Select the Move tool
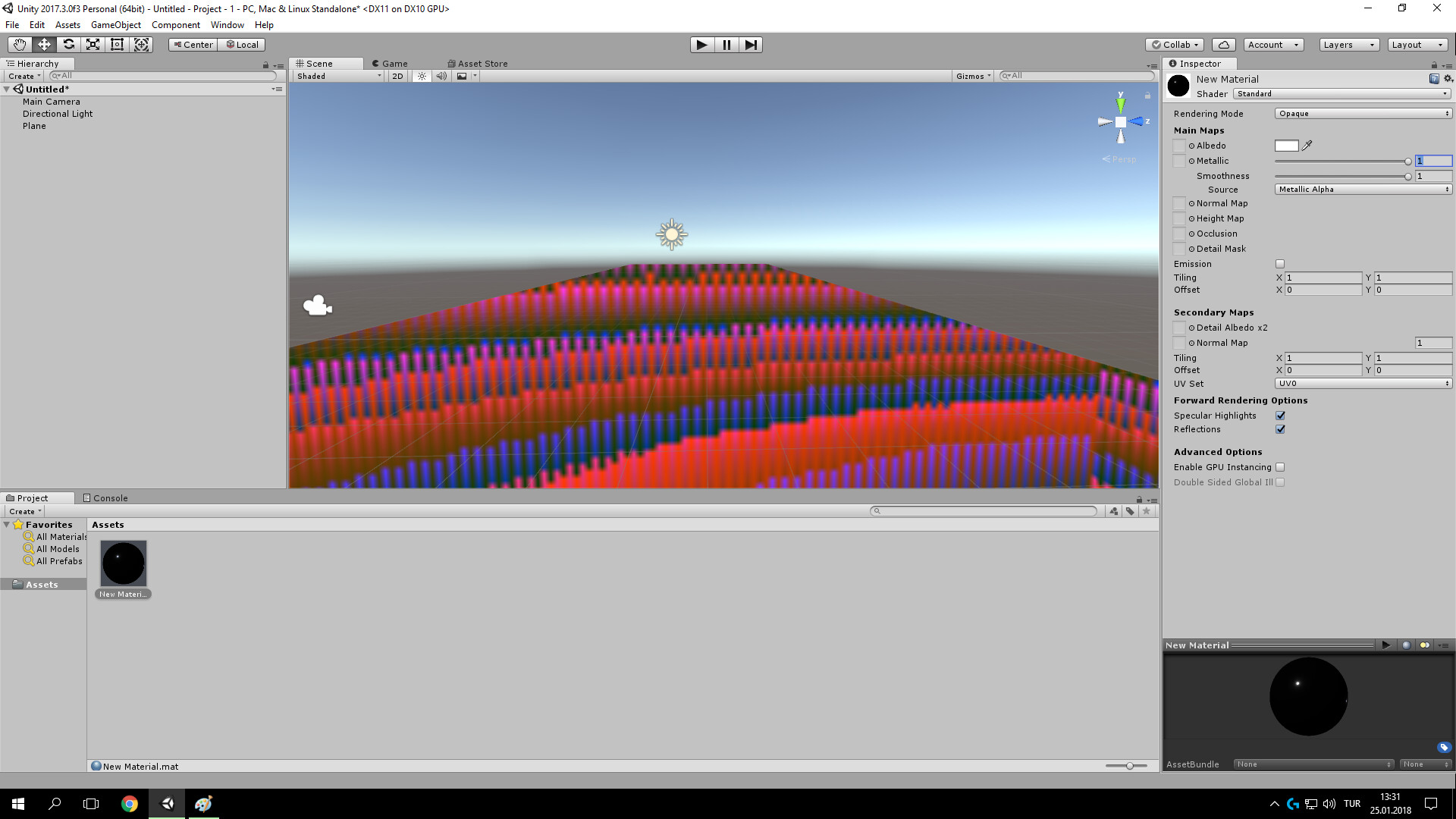This screenshot has width=1456, height=819. (44, 45)
